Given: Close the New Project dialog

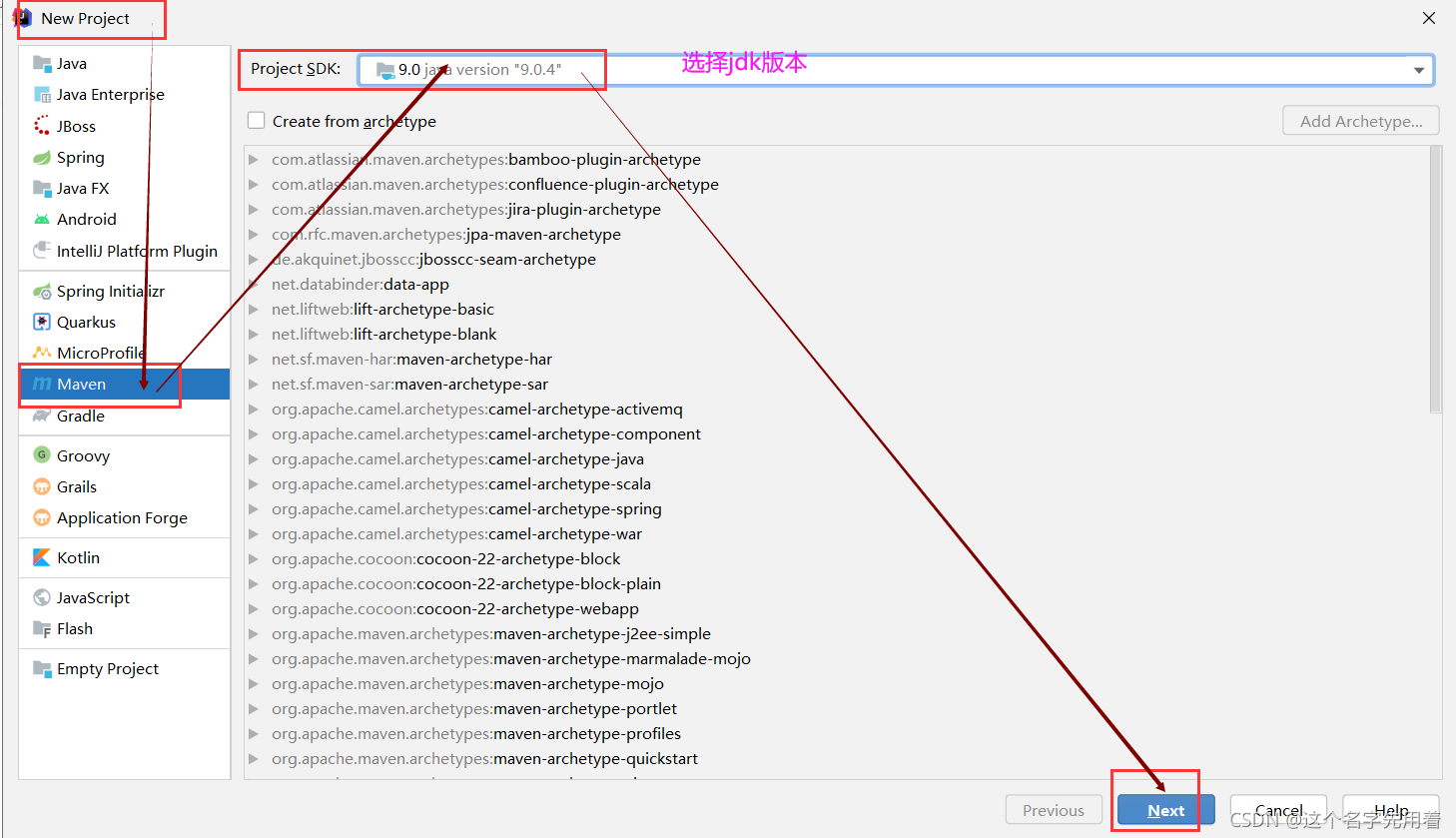Looking at the screenshot, I should (x=1429, y=18).
